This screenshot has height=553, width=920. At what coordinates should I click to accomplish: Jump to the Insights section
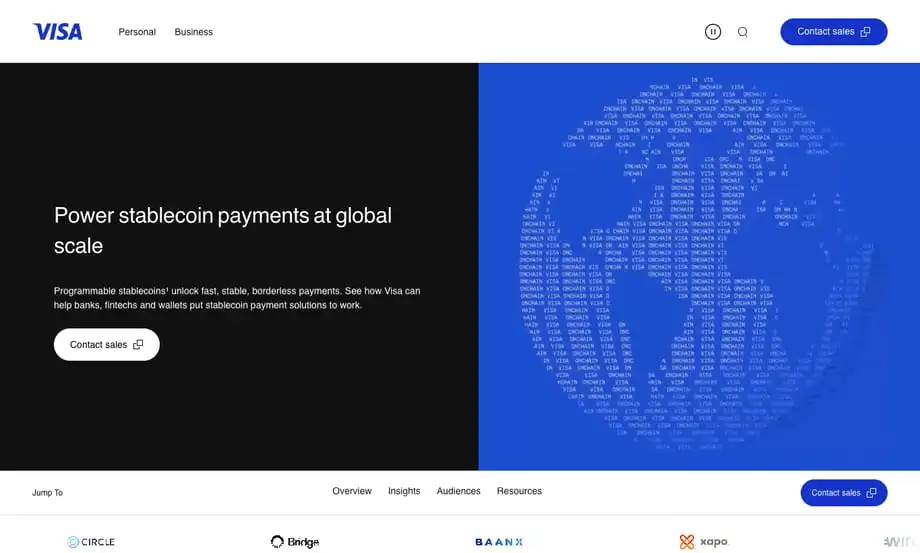click(404, 491)
